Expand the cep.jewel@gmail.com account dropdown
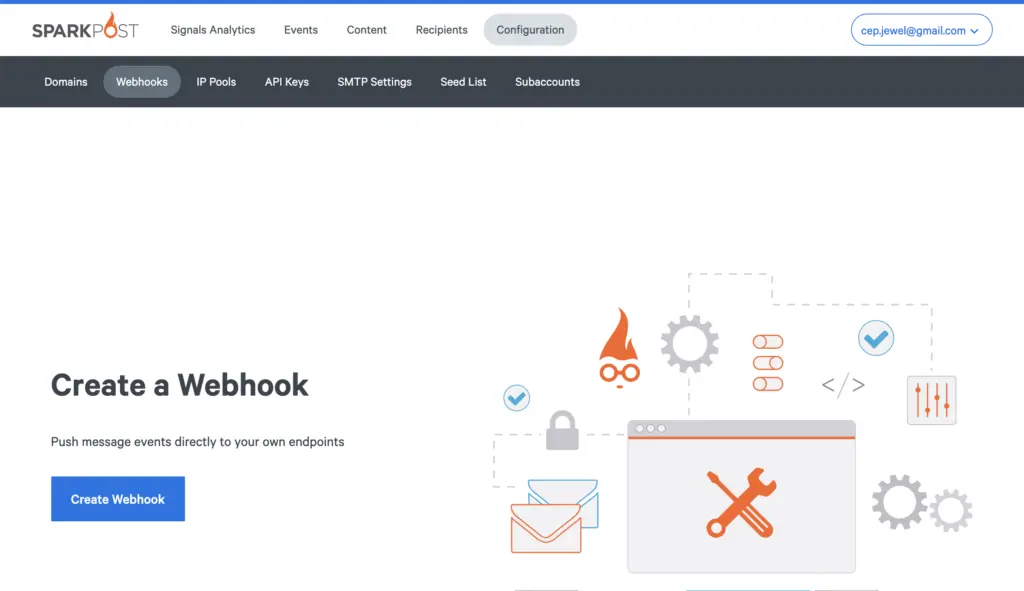This screenshot has width=1024, height=591. 921,30
